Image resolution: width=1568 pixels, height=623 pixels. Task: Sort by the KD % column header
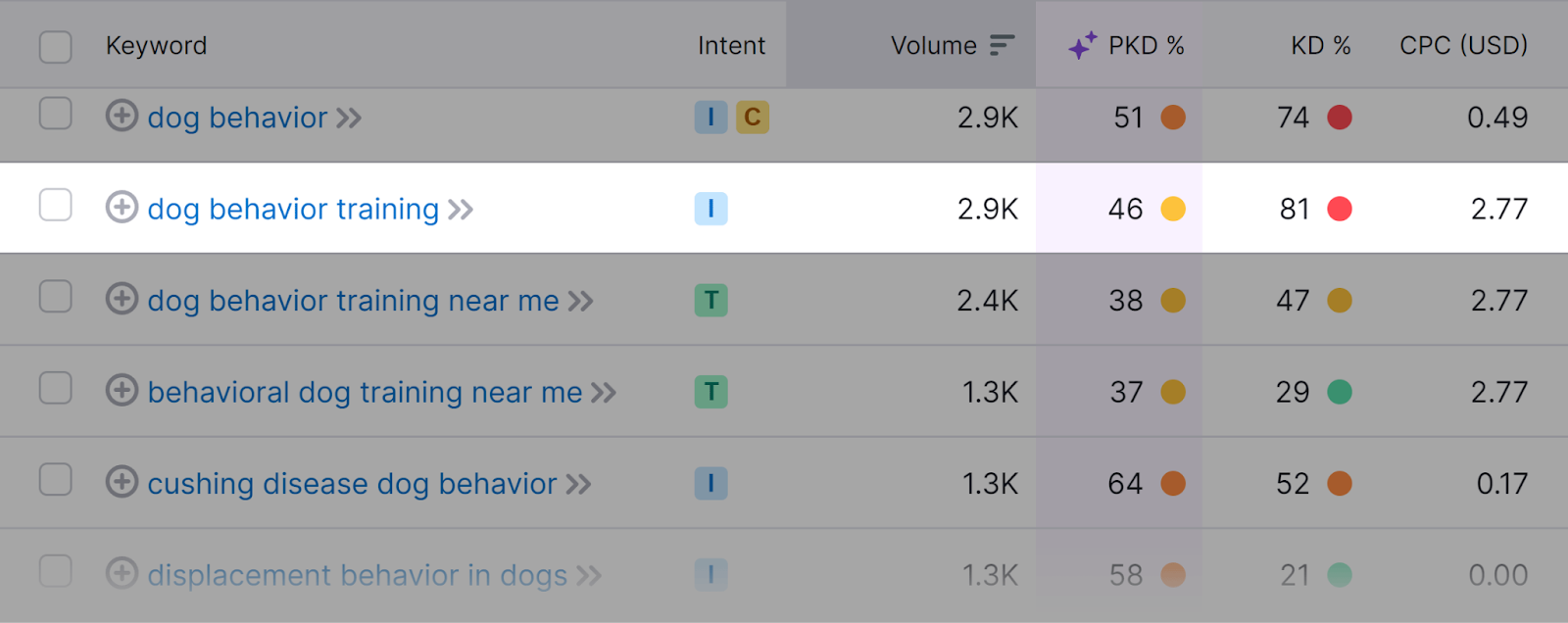tap(1320, 45)
